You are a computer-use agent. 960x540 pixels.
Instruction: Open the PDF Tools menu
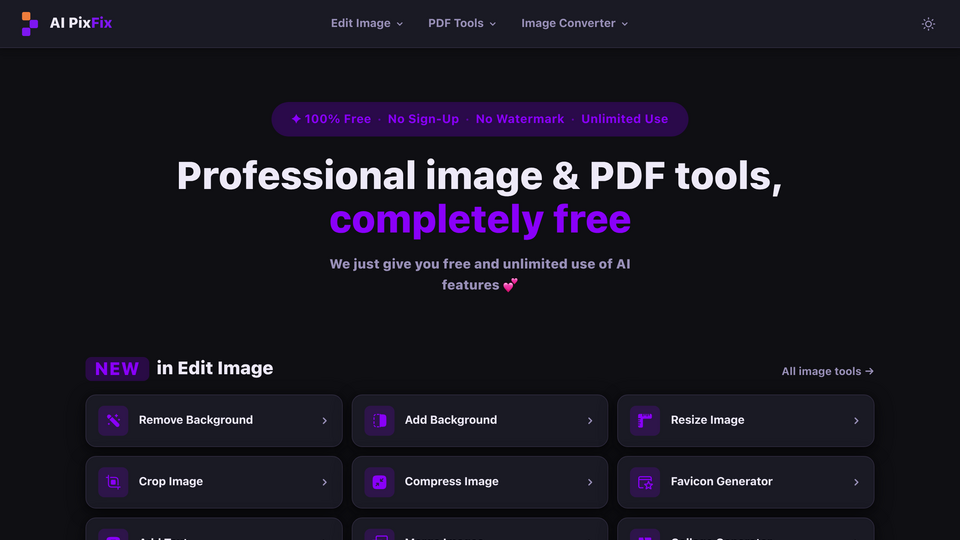tap(462, 23)
